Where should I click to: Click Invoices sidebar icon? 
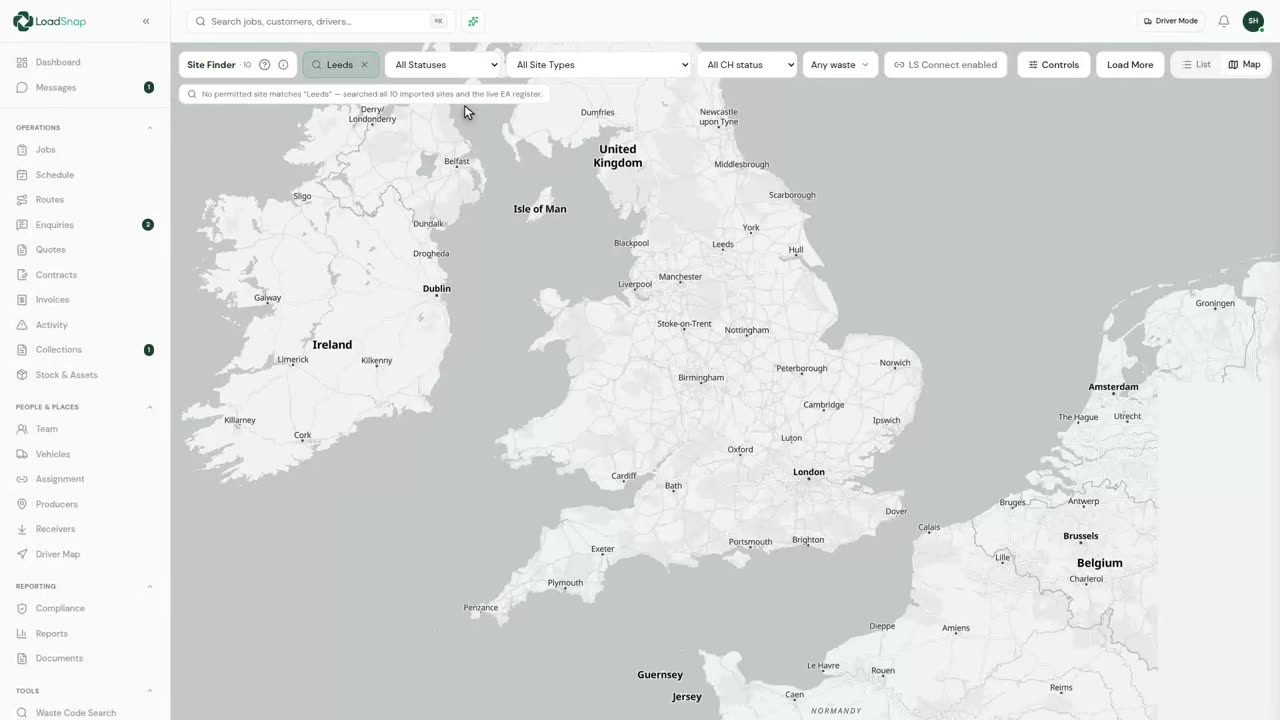pyautogui.click(x=22, y=300)
